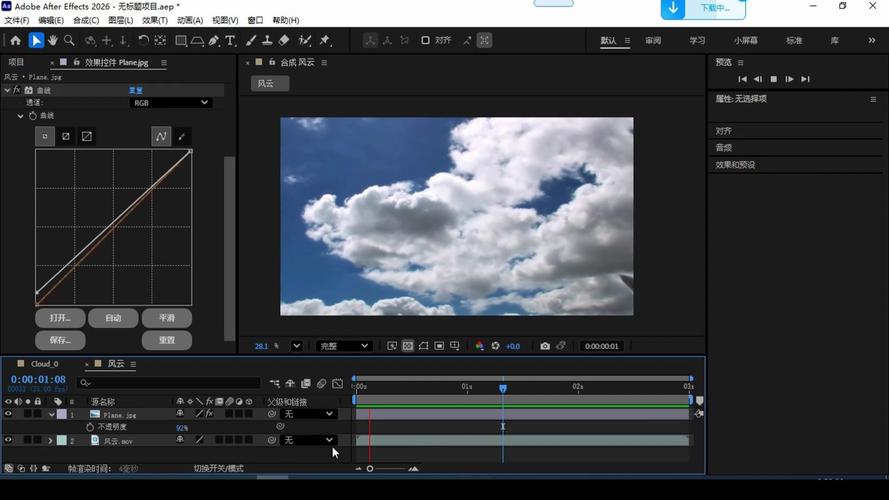
Task: Set curve graph to largest size icon
Action: coord(87,136)
